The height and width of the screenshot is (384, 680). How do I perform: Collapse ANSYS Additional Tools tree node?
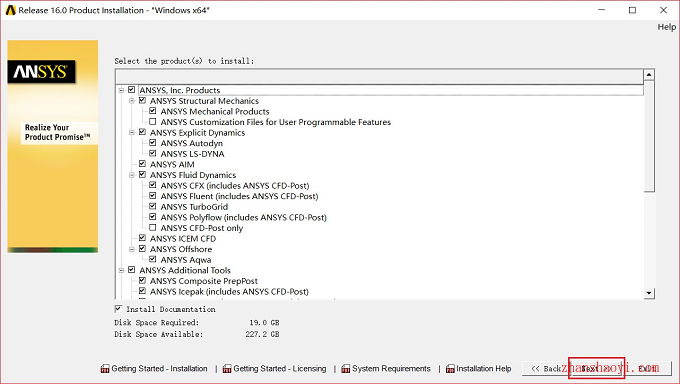click(x=121, y=270)
